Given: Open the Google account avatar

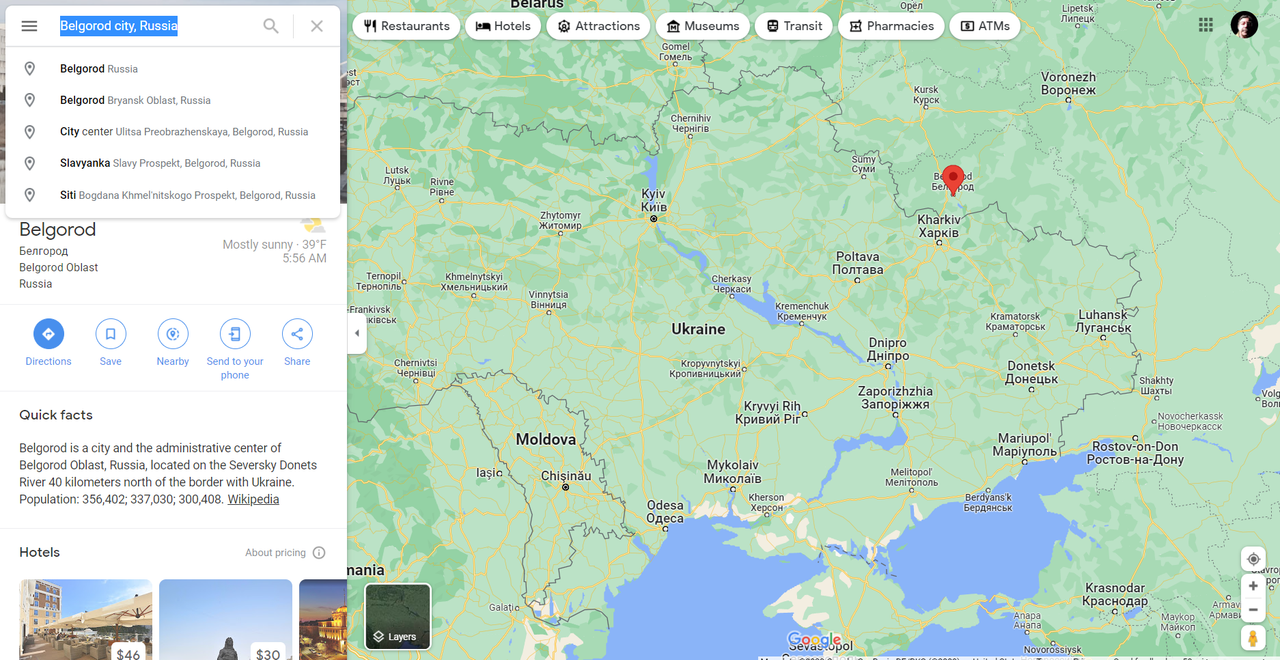Looking at the screenshot, I should [1244, 25].
